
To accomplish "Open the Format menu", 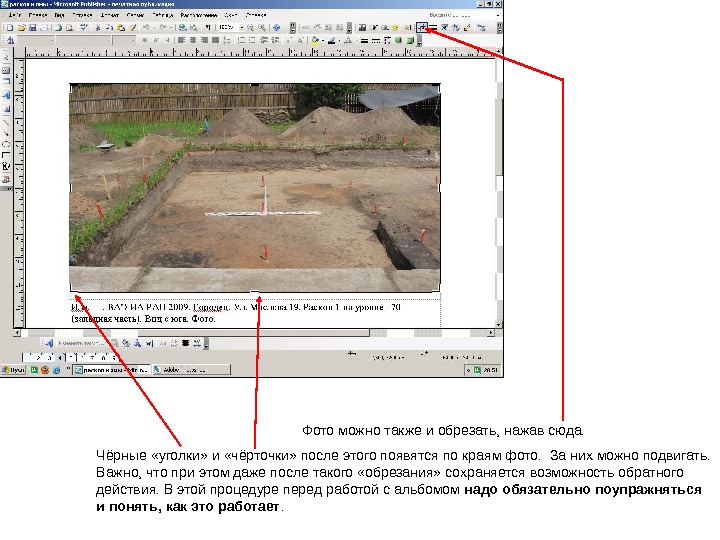I will [x=110, y=15].
